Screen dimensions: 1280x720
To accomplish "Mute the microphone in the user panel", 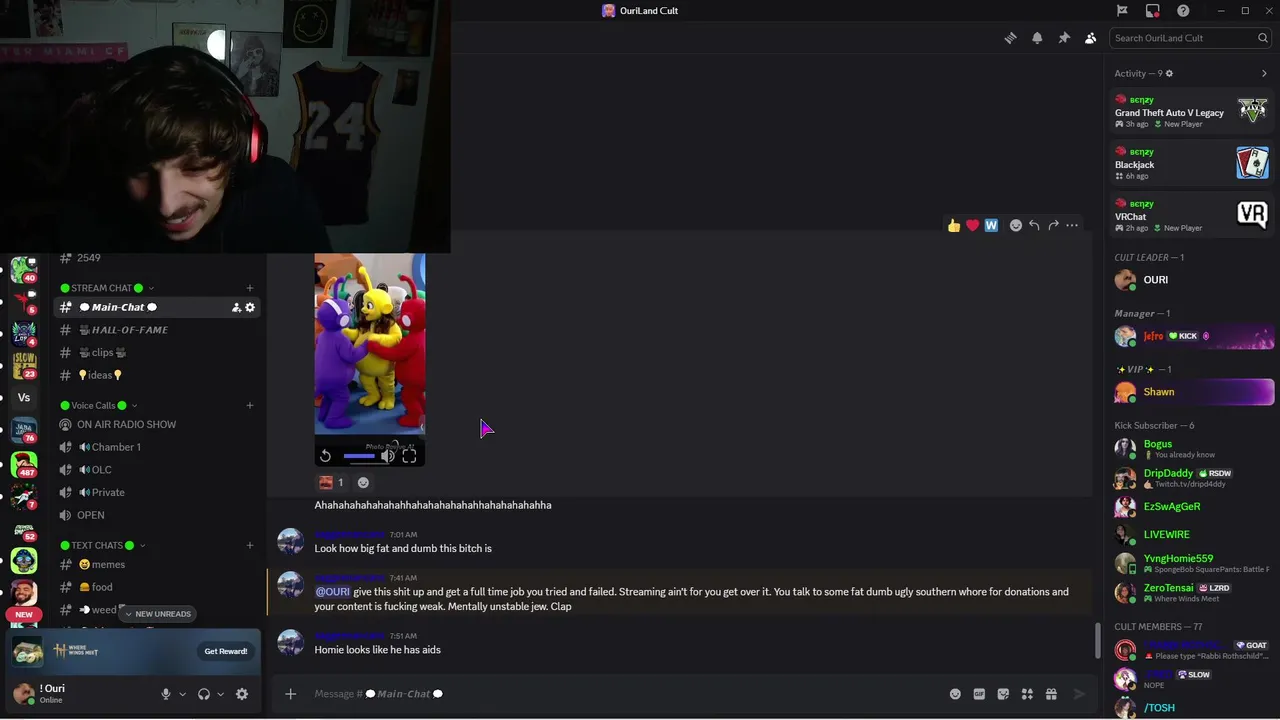I will point(166,694).
